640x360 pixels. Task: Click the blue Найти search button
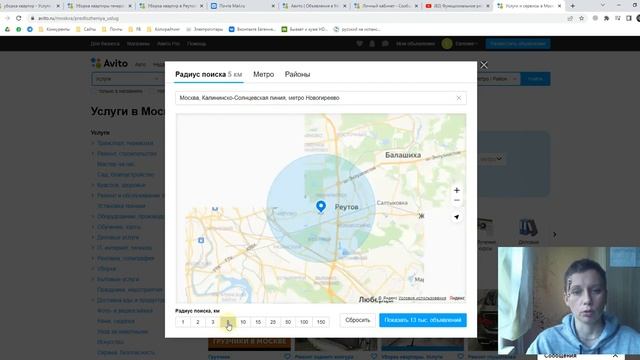535,79
